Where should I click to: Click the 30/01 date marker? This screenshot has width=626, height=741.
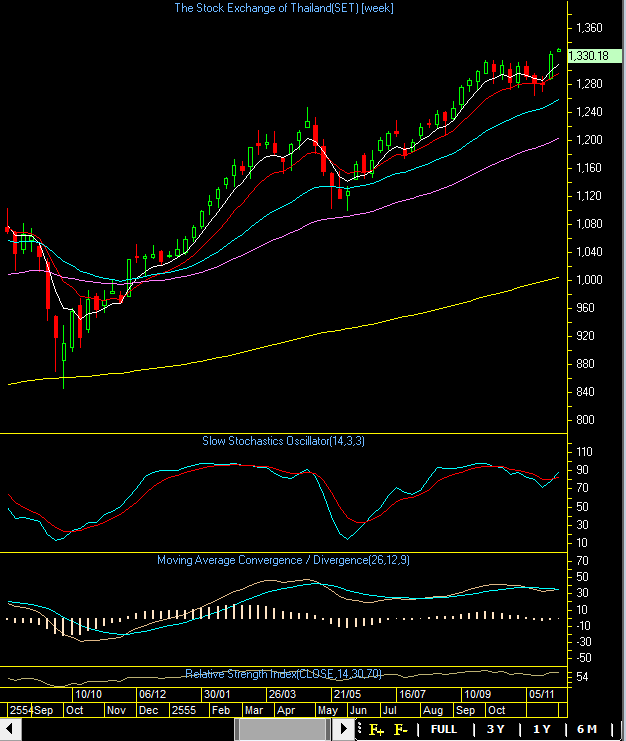pyautogui.click(x=217, y=693)
